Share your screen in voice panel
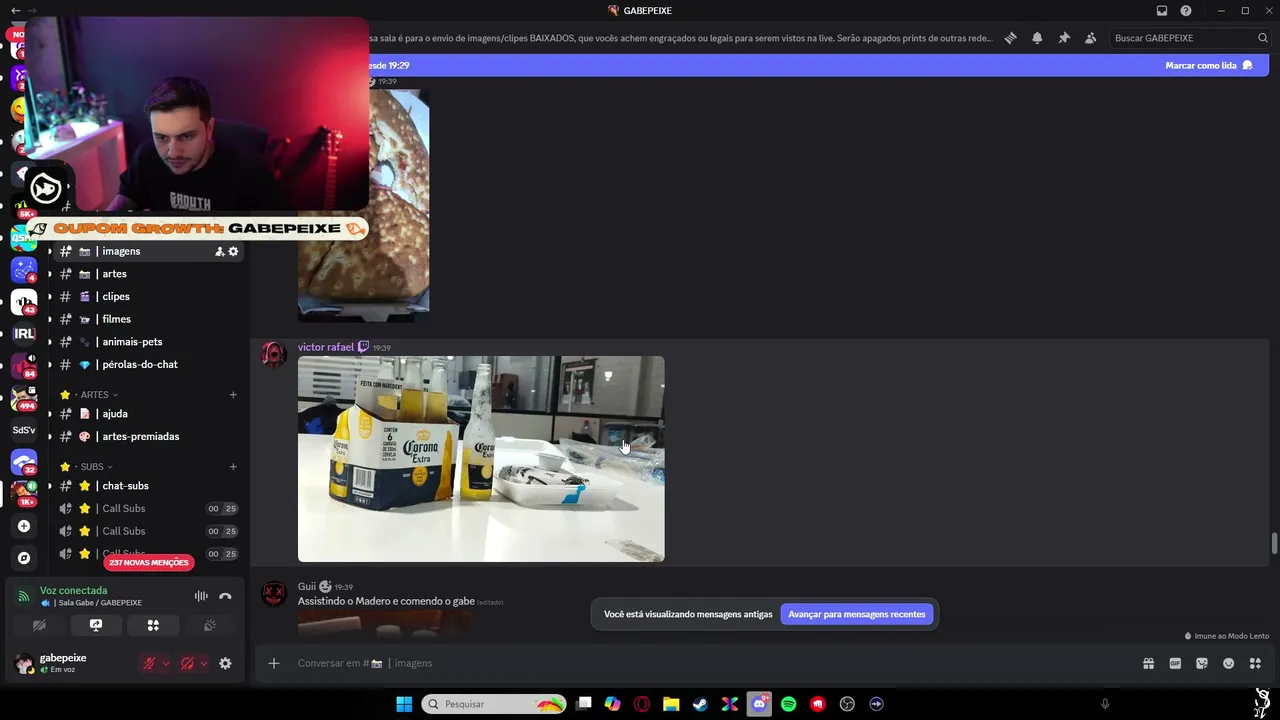 (96, 625)
